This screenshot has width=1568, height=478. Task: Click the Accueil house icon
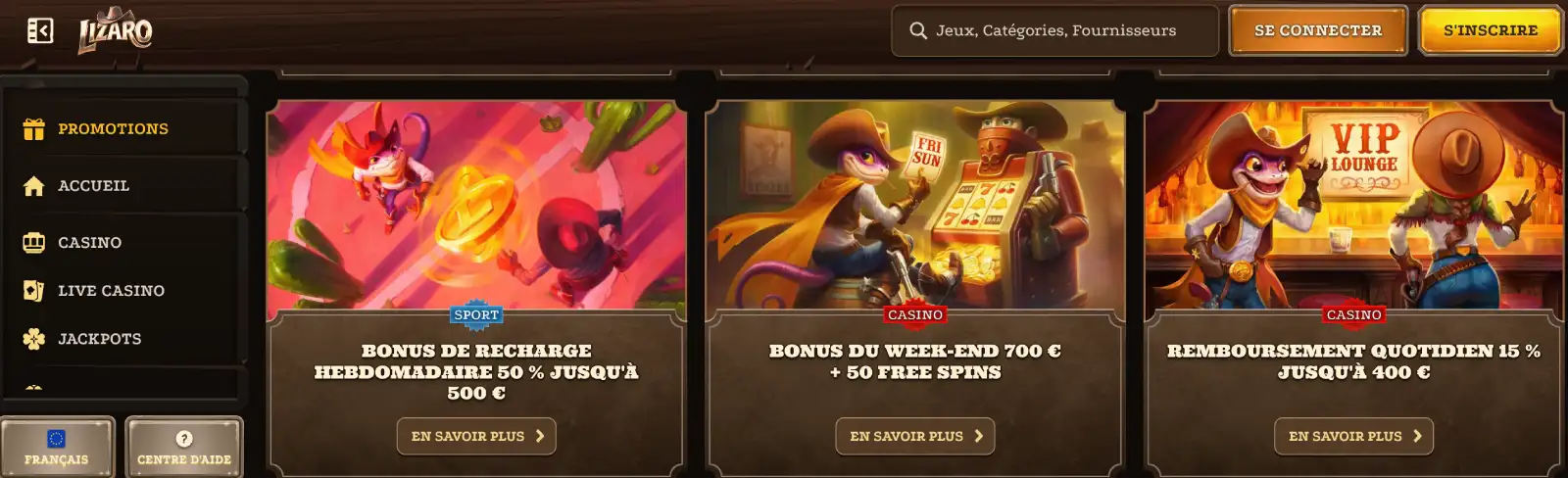click(x=33, y=186)
